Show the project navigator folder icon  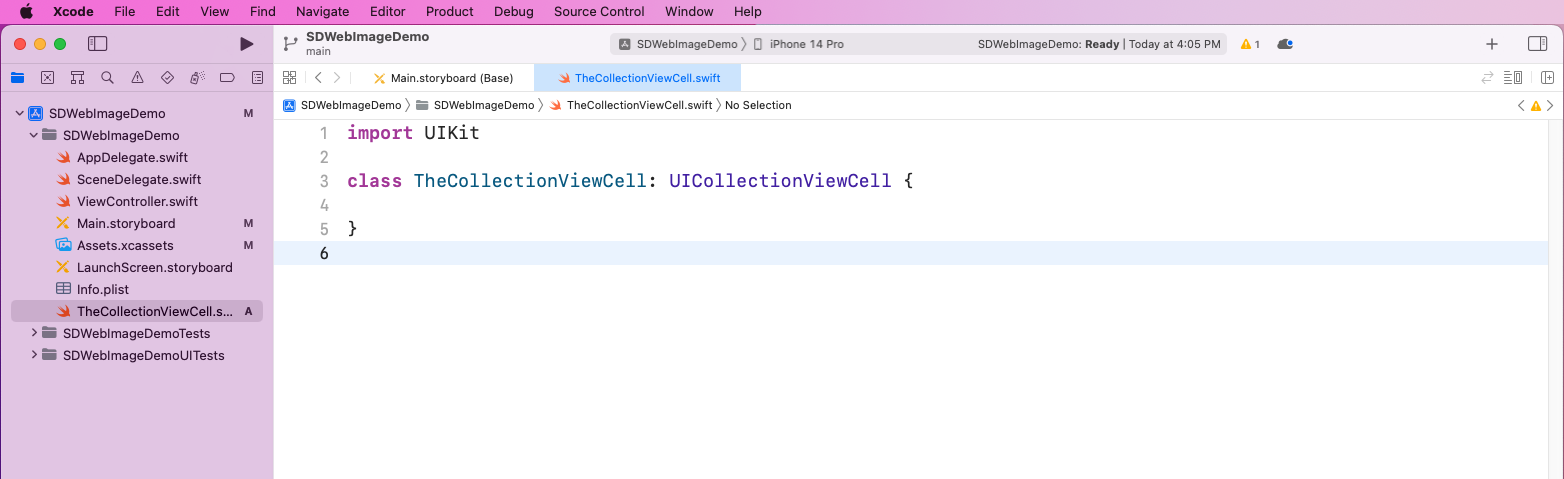click(17, 77)
